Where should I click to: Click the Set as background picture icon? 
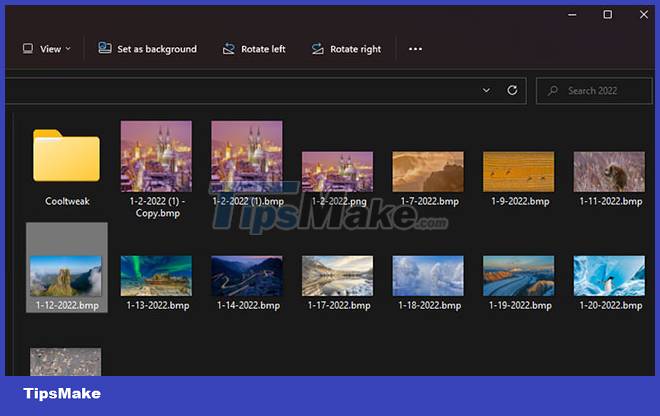point(105,48)
